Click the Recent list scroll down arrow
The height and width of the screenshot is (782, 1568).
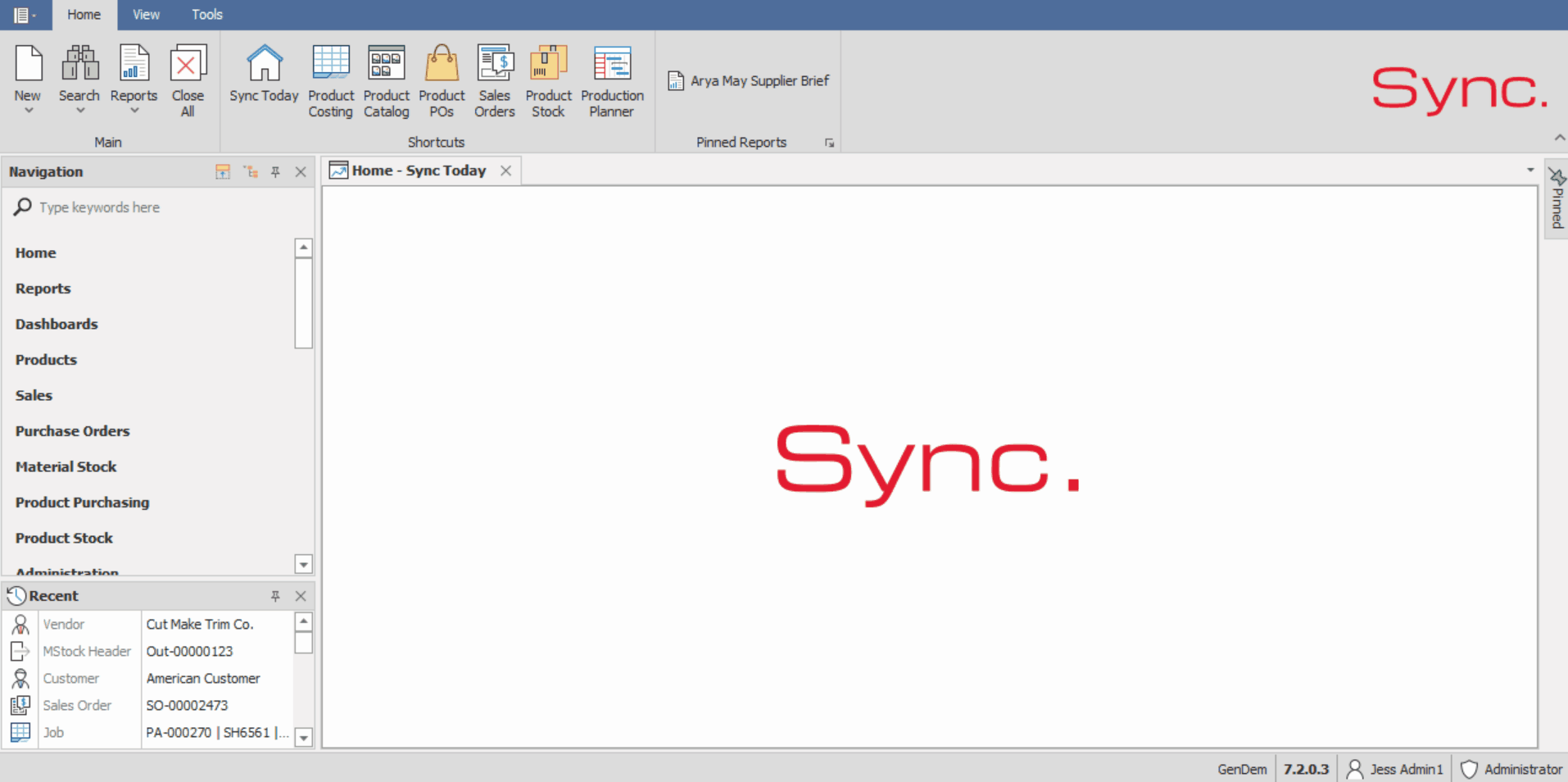(x=303, y=737)
